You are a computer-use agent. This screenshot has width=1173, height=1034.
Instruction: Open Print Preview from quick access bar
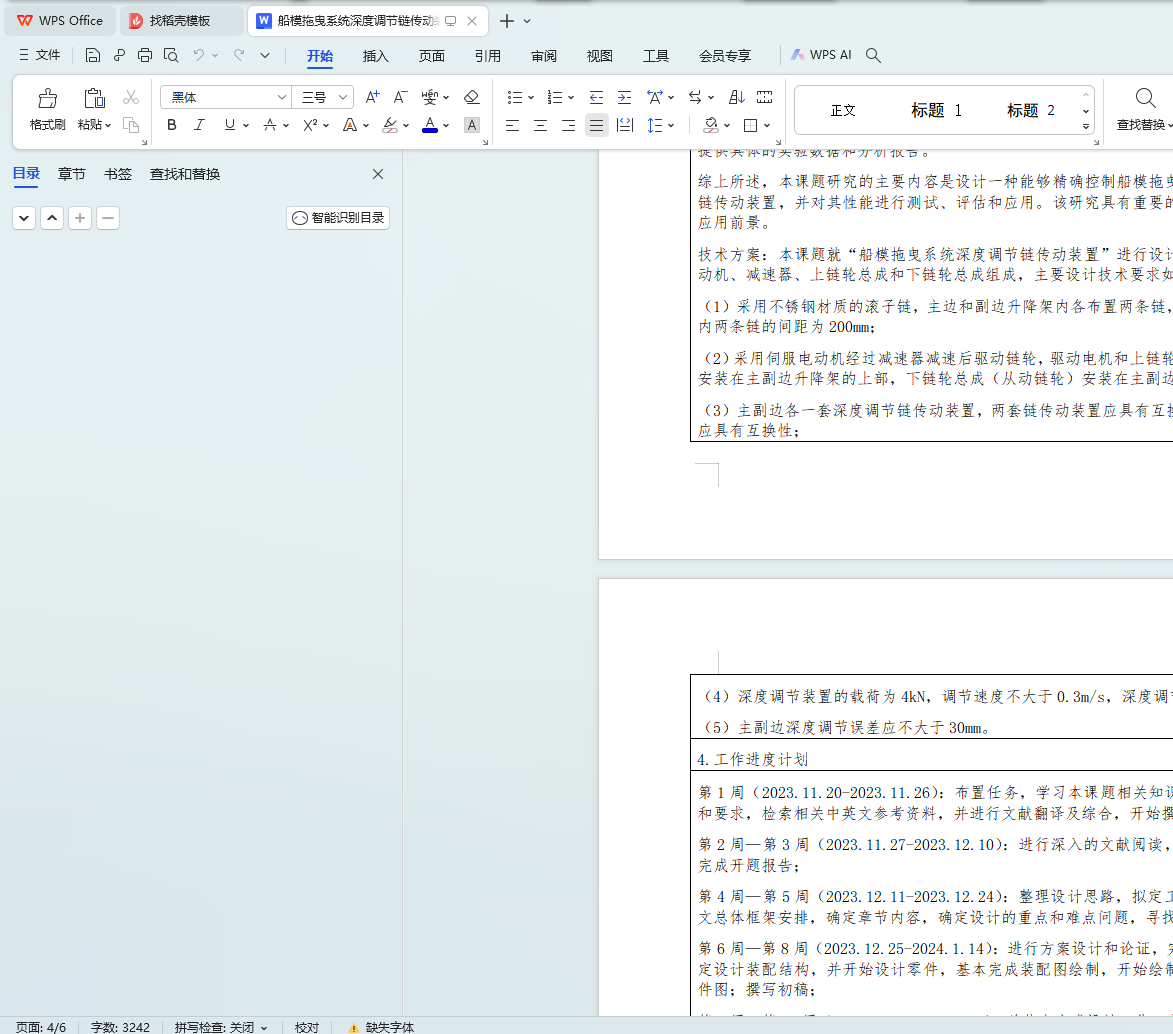(171, 55)
